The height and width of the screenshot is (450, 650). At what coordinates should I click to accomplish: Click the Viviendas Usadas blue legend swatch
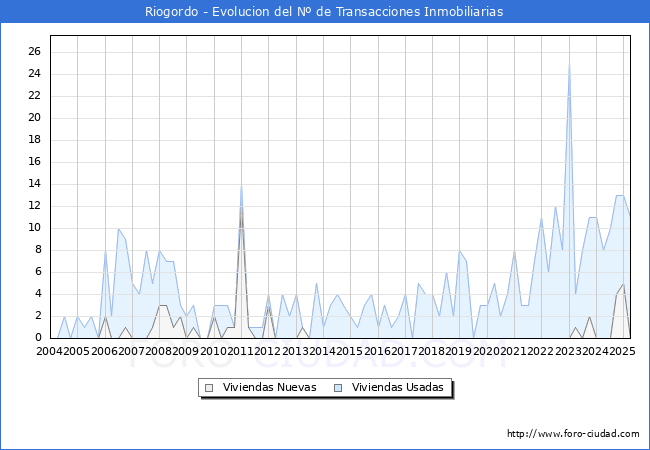point(338,388)
